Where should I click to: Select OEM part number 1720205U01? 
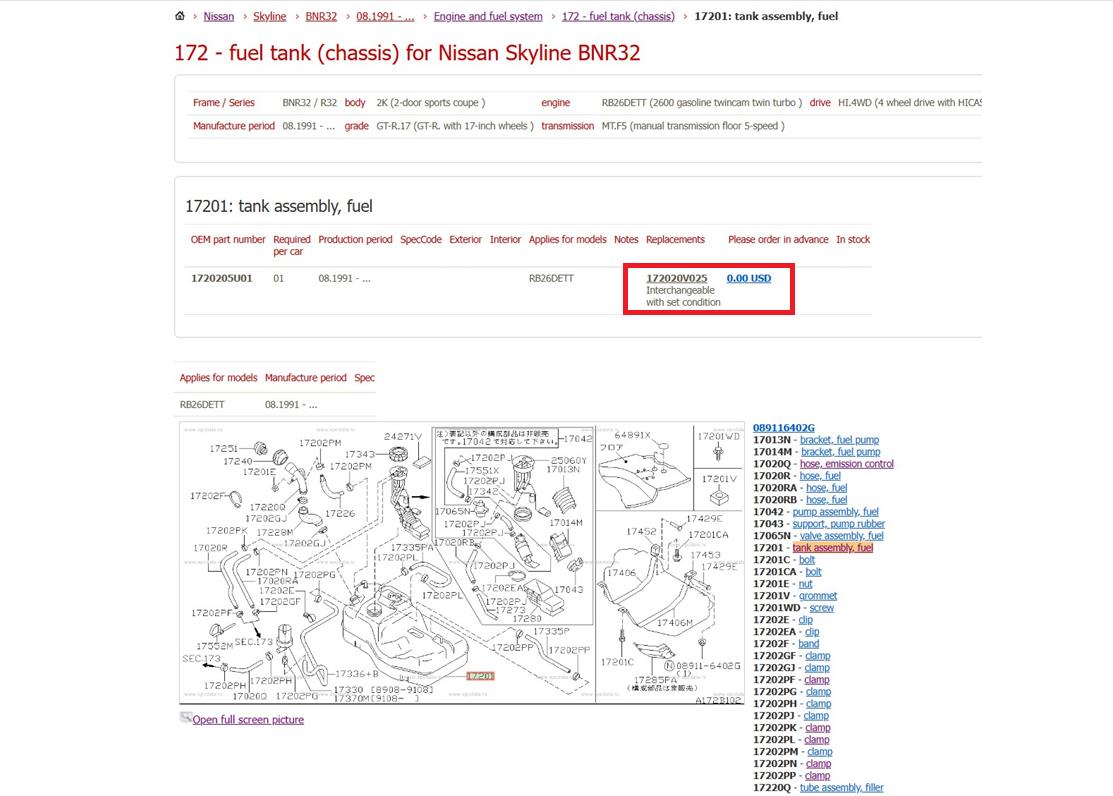click(x=221, y=278)
